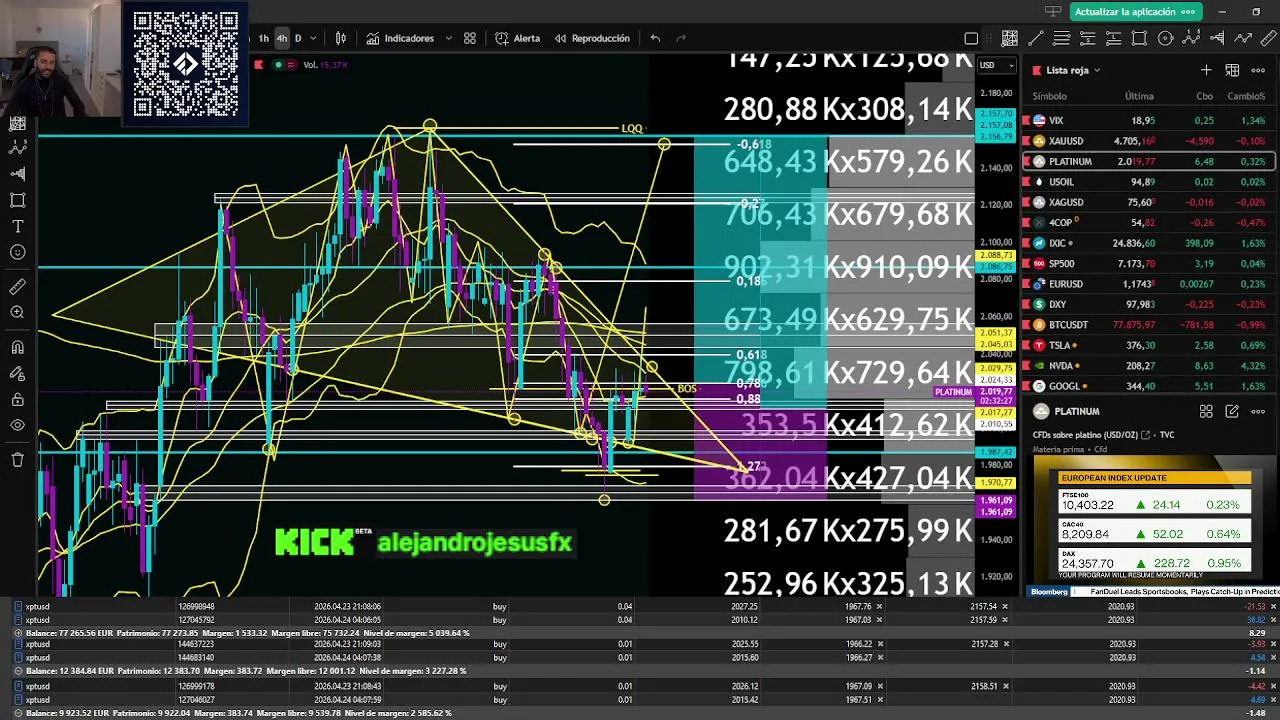Select the first xptusd order row 126998948
The height and width of the screenshot is (720, 1280).
640,606
